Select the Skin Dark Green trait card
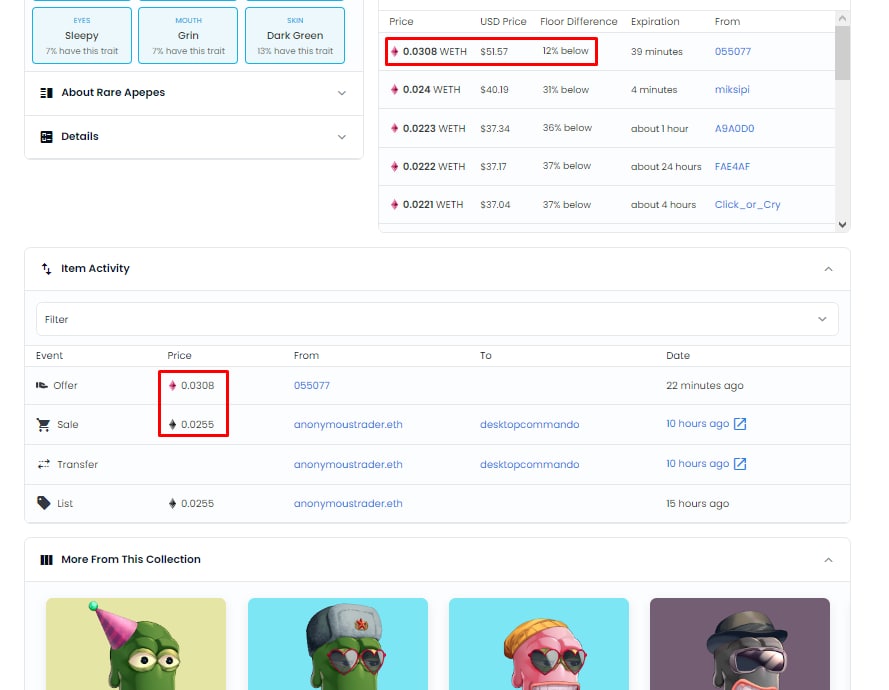The width and height of the screenshot is (889, 690). coord(295,35)
